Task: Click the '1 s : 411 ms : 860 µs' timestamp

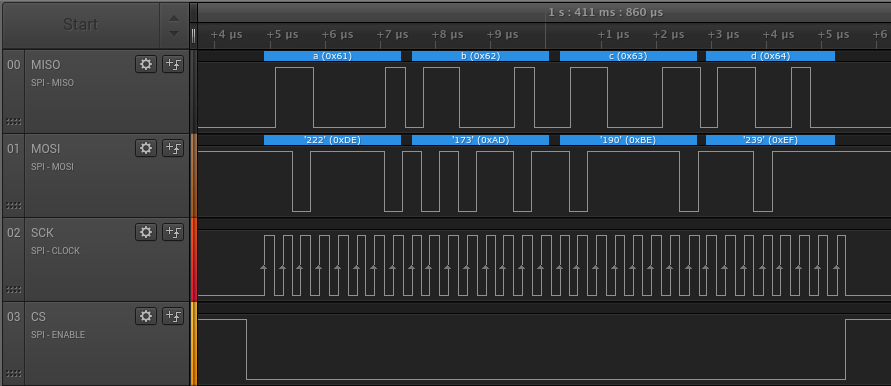Action: coord(606,13)
